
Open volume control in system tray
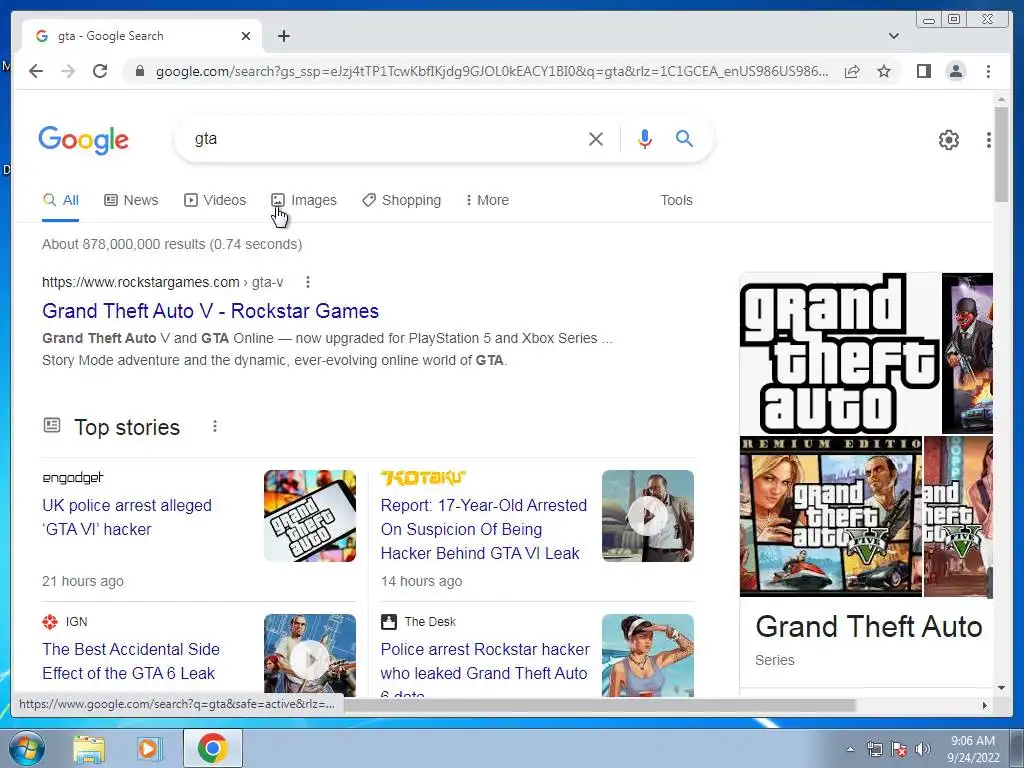tap(922, 749)
